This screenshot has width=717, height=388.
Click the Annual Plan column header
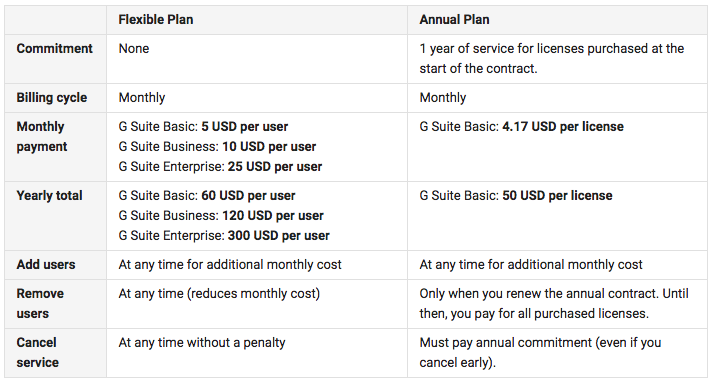(x=454, y=20)
